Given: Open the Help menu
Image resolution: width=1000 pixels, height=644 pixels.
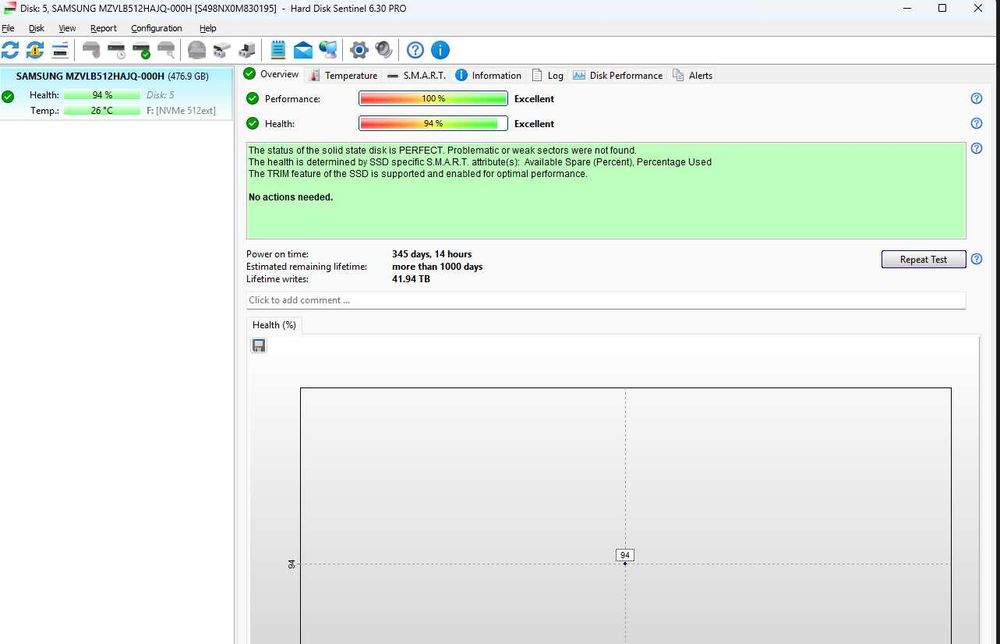Looking at the screenshot, I should click(x=207, y=28).
